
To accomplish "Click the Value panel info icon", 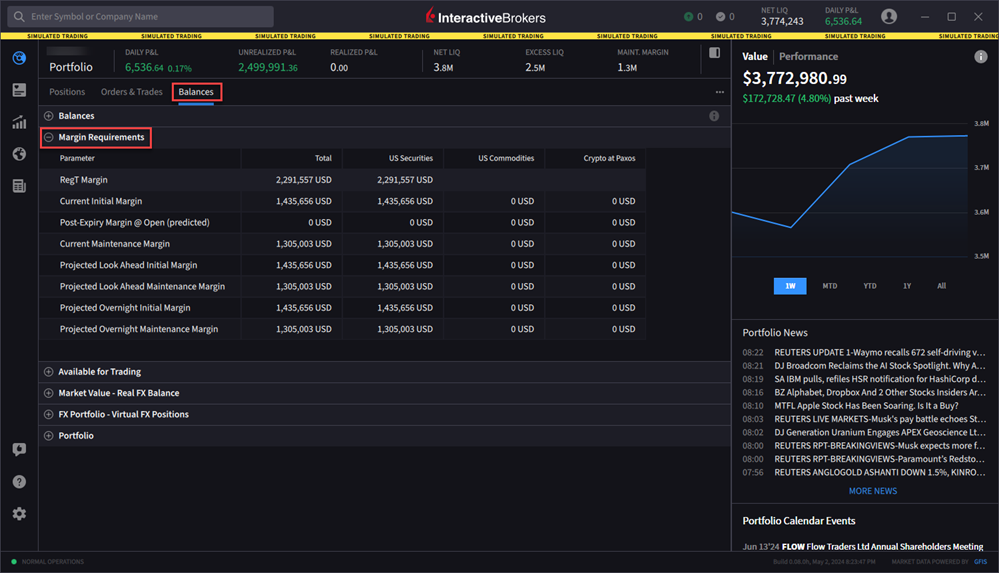I will [x=981, y=57].
